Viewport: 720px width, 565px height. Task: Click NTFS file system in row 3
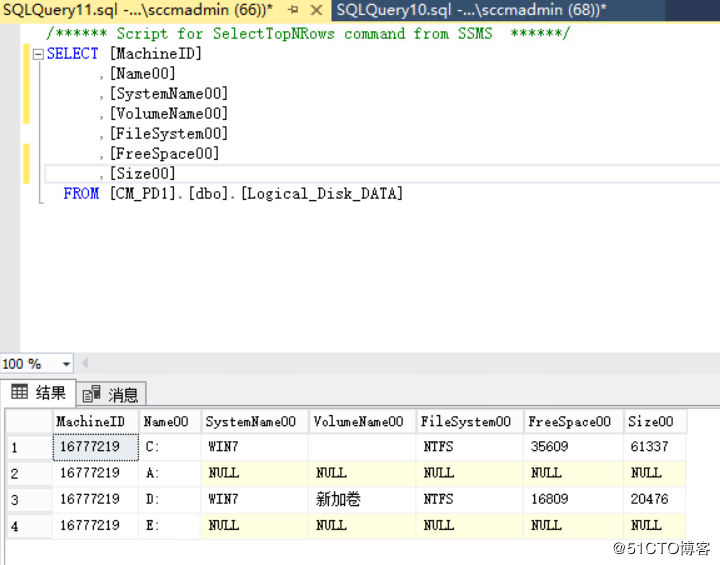tap(469, 500)
